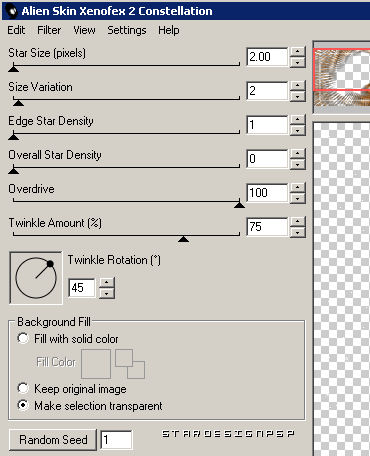This screenshot has width=370, height=456.
Task: Click the Twinkle Rotation angle dial
Action: click(36, 278)
